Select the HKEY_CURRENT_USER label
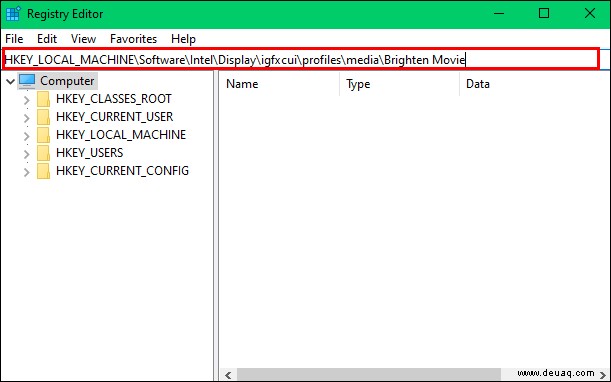The image size is (611, 382). click(x=115, y=117)
